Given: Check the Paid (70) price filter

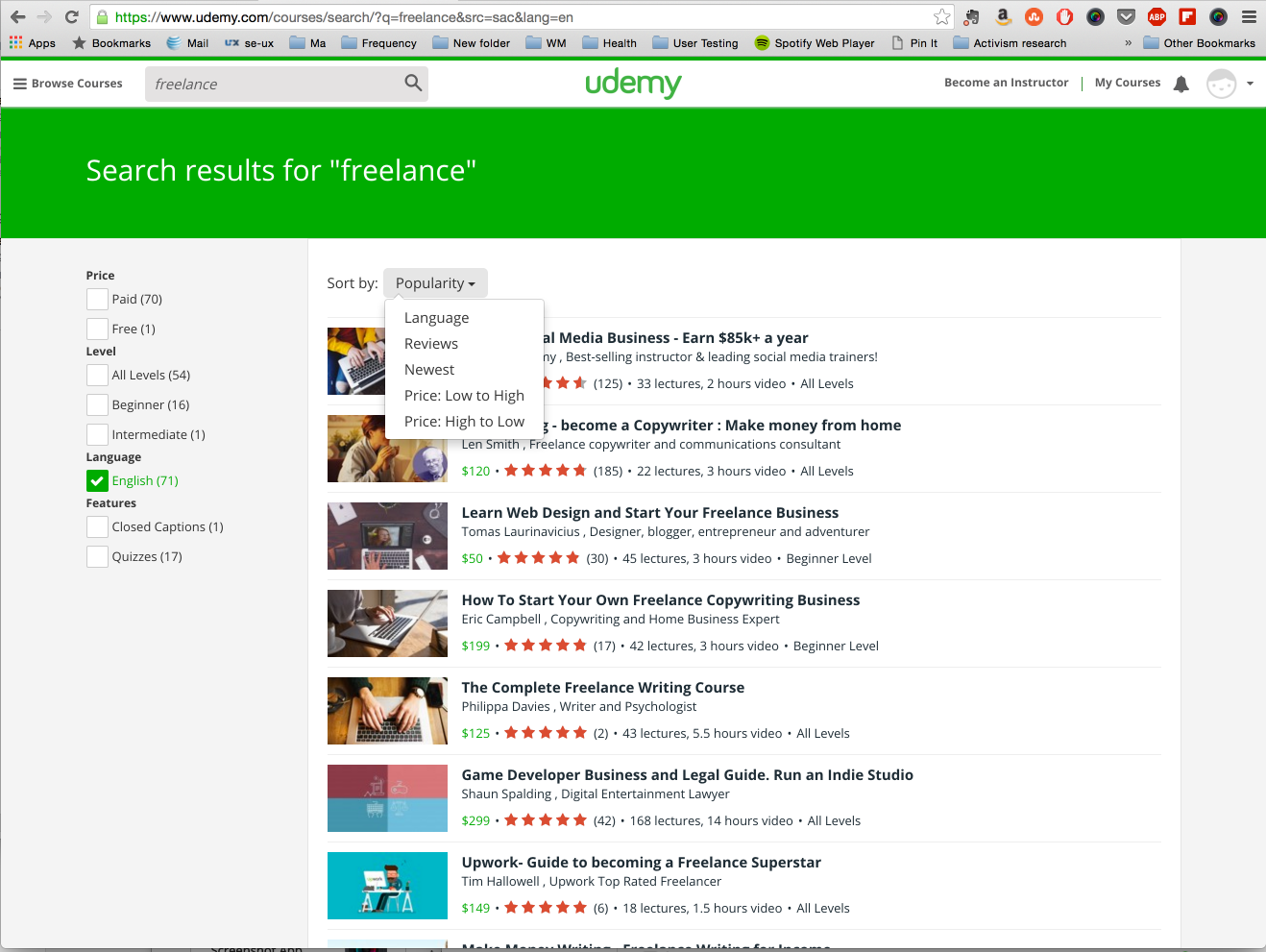Looking at the screenshot, I should tap(97, 300).
